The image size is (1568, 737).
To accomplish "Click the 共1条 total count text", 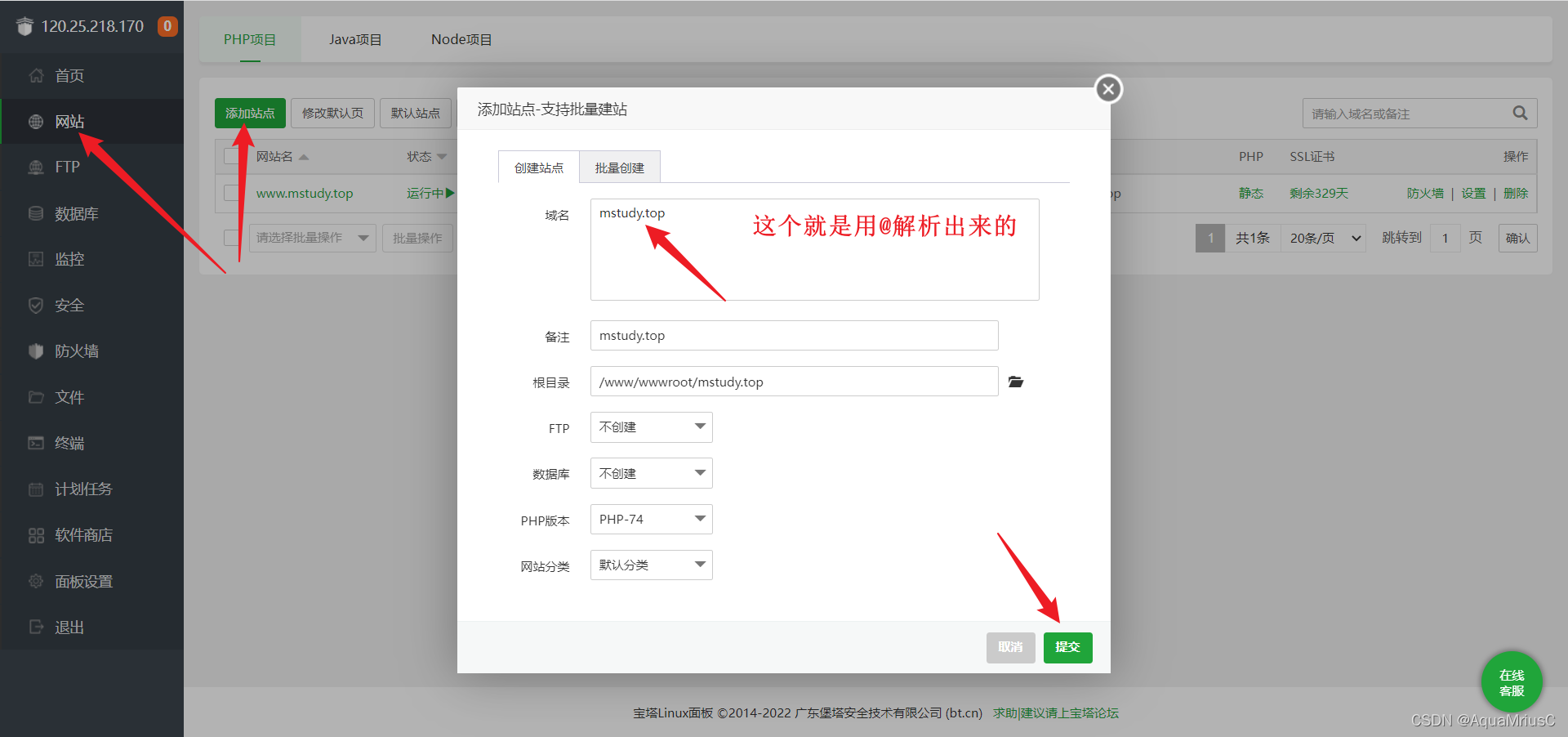I will (1252, 238).
